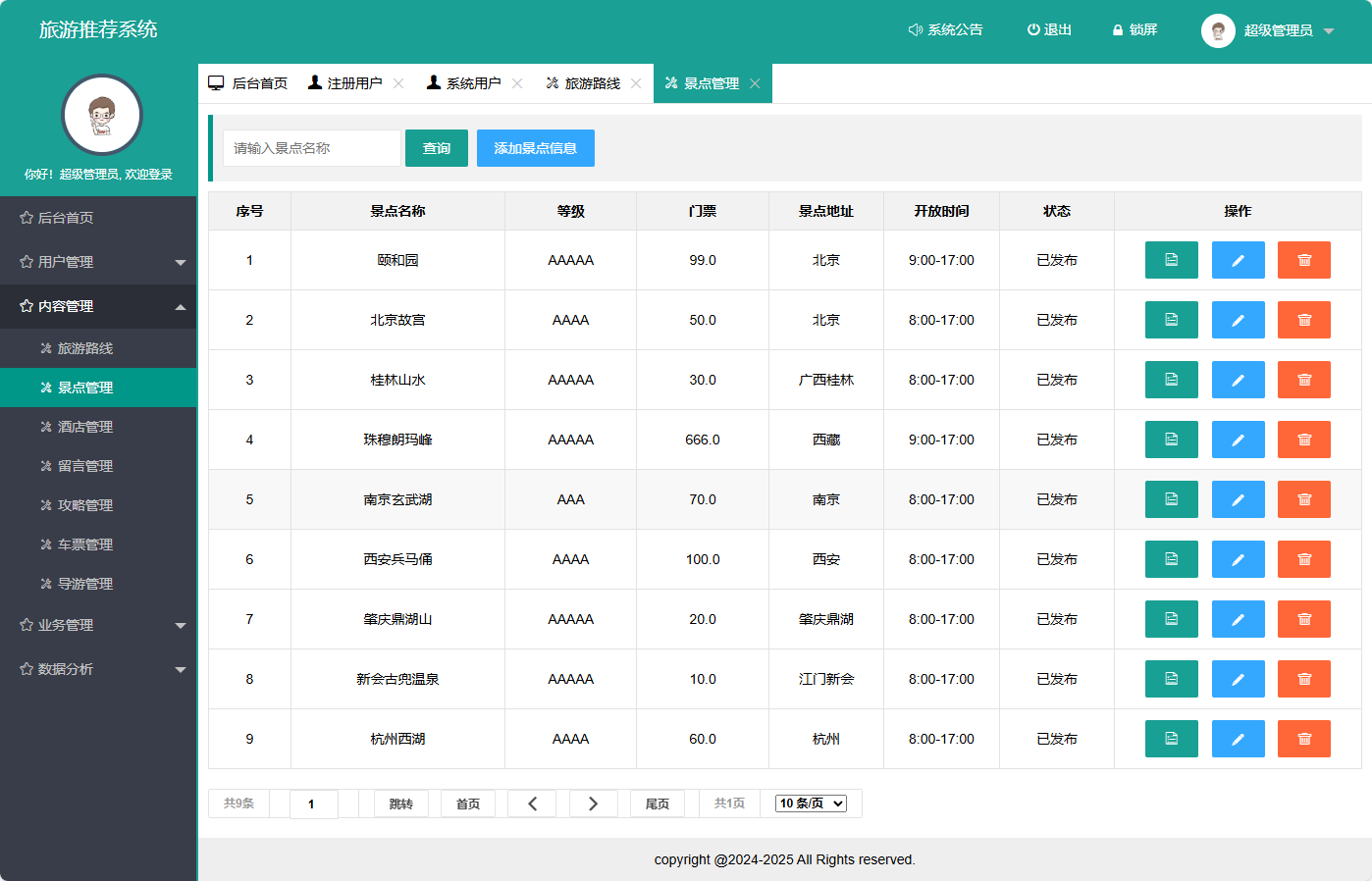The width and height of the screenshot is (1372, 881).
Task: Open 导游管理 in sidebar
Action: (98, 584)
